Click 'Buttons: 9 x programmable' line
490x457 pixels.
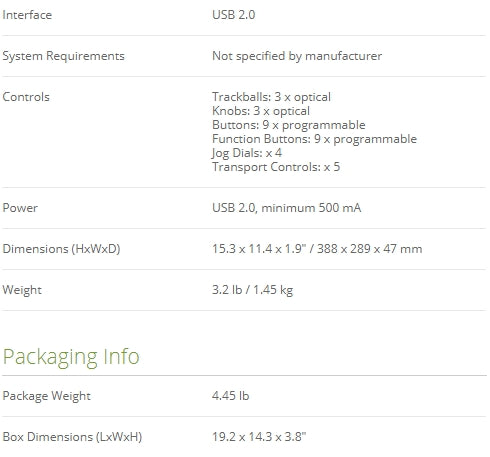pyautogui.click(x=289, y=125)
